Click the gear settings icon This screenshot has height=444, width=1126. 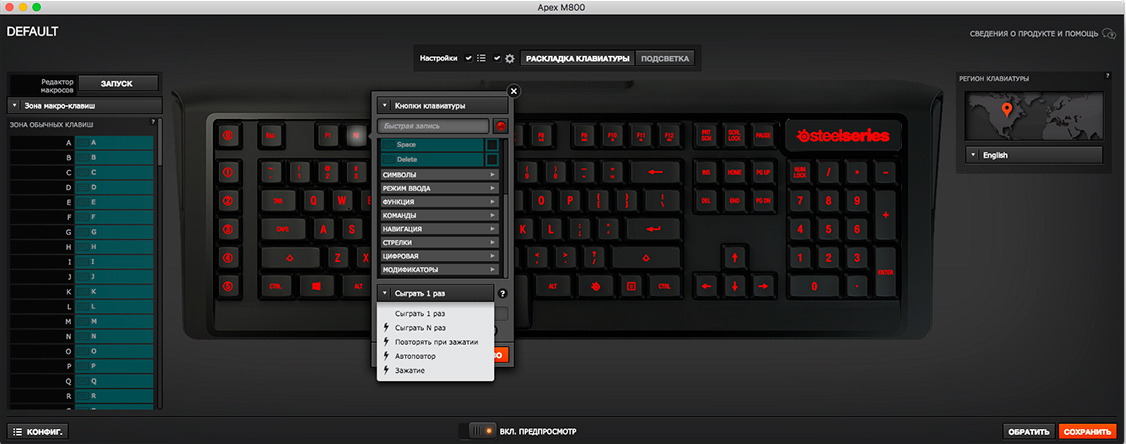(x=510, y=59)
